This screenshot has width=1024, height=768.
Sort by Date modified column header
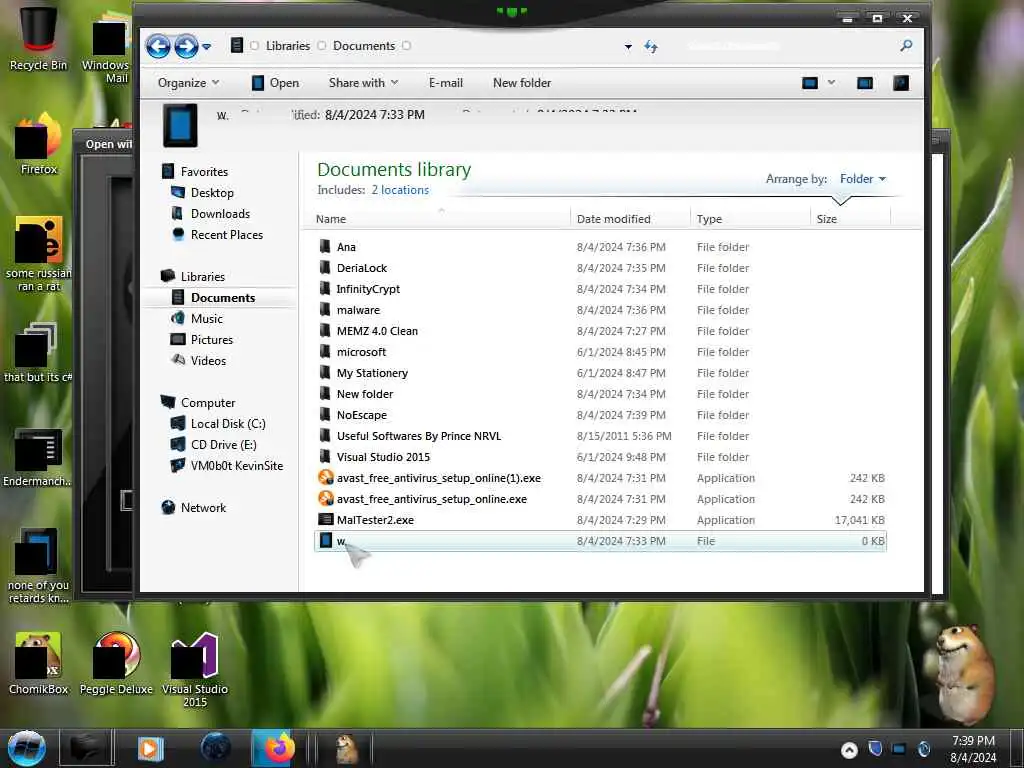[630, 219]
